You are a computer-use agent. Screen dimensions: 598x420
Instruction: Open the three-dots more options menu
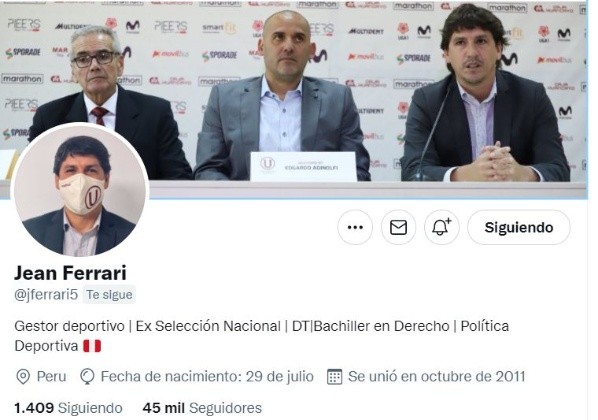coord(355,228)
